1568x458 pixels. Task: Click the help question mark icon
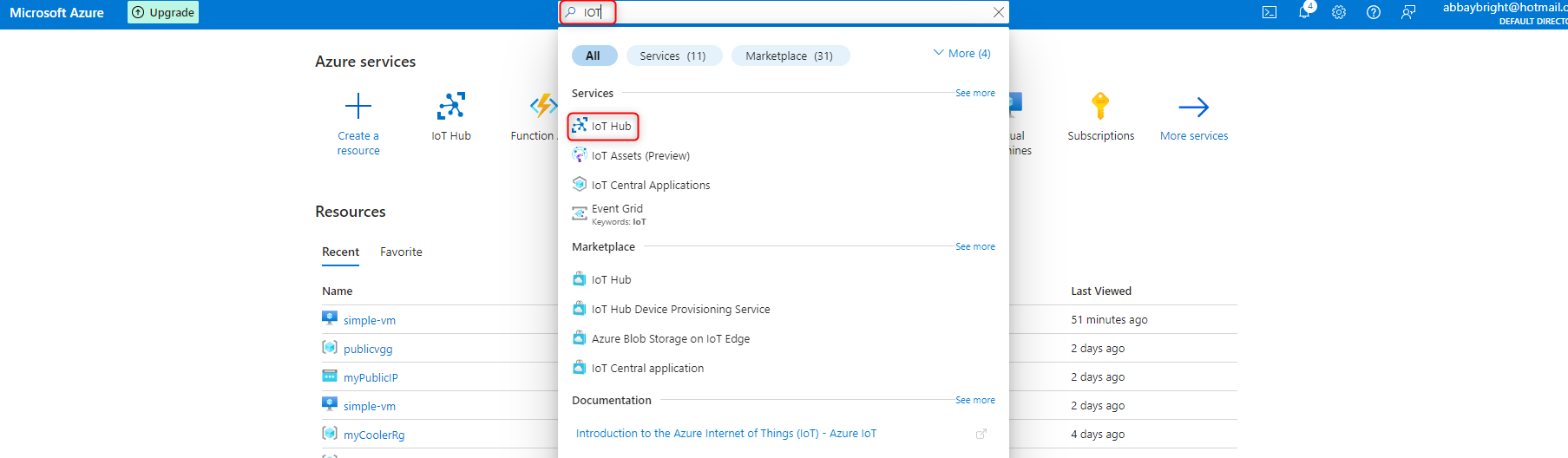[x=1374, y=12]
